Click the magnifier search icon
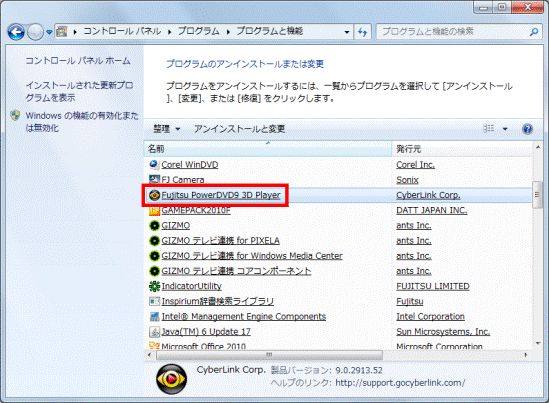The width and height of the screenshot is (549, 403). (534, 32)
